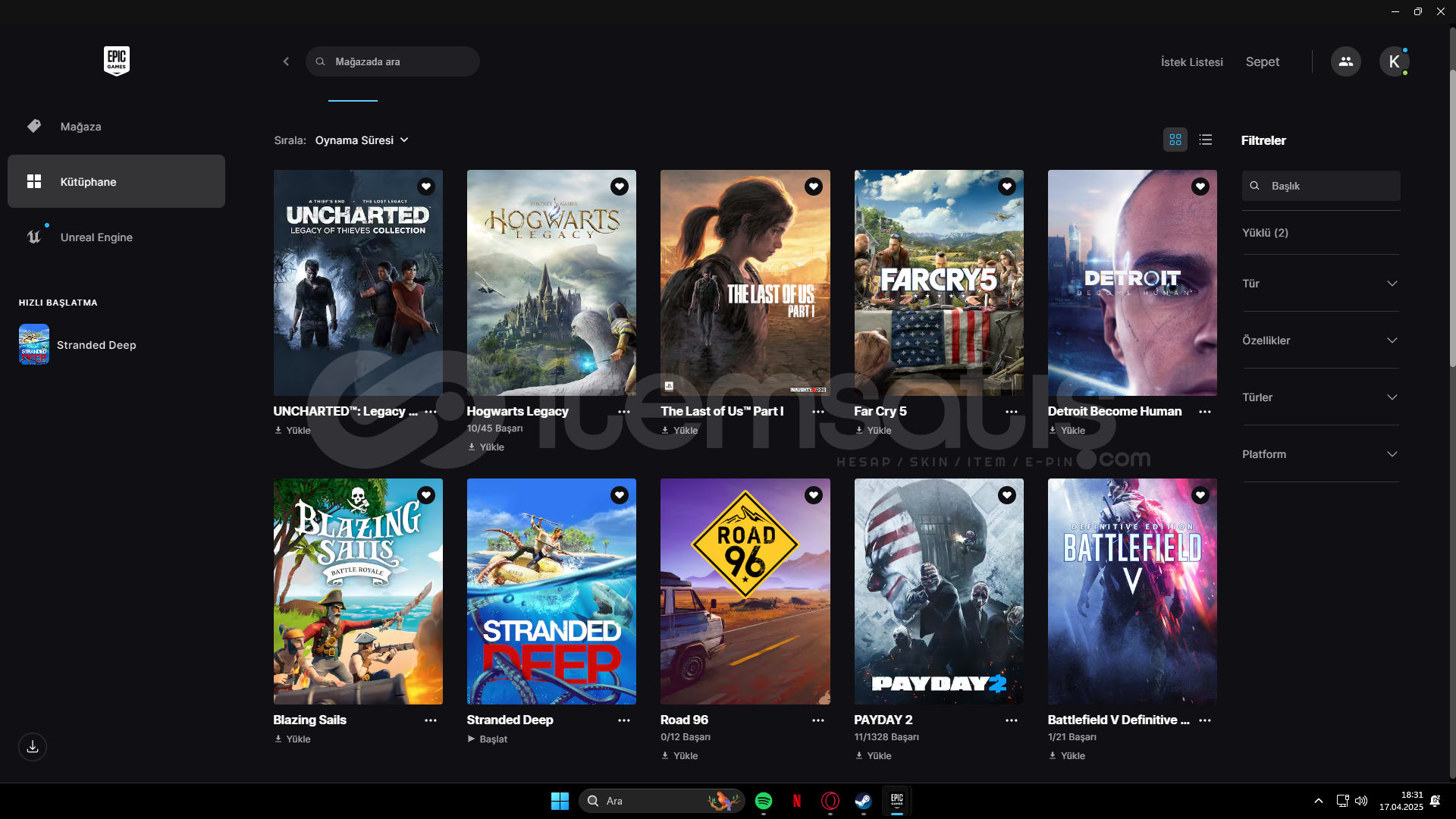This screenshot has height=819, width=1456.
Task: Click Başlat under Stranded Deep
Action: [488, 739]
